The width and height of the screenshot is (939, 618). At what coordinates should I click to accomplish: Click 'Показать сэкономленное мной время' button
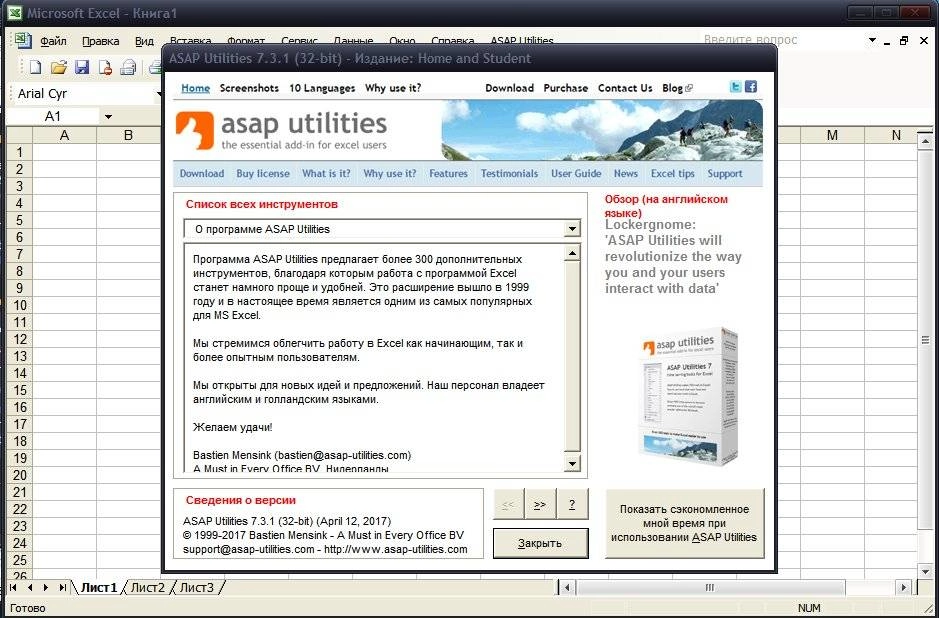684,523
